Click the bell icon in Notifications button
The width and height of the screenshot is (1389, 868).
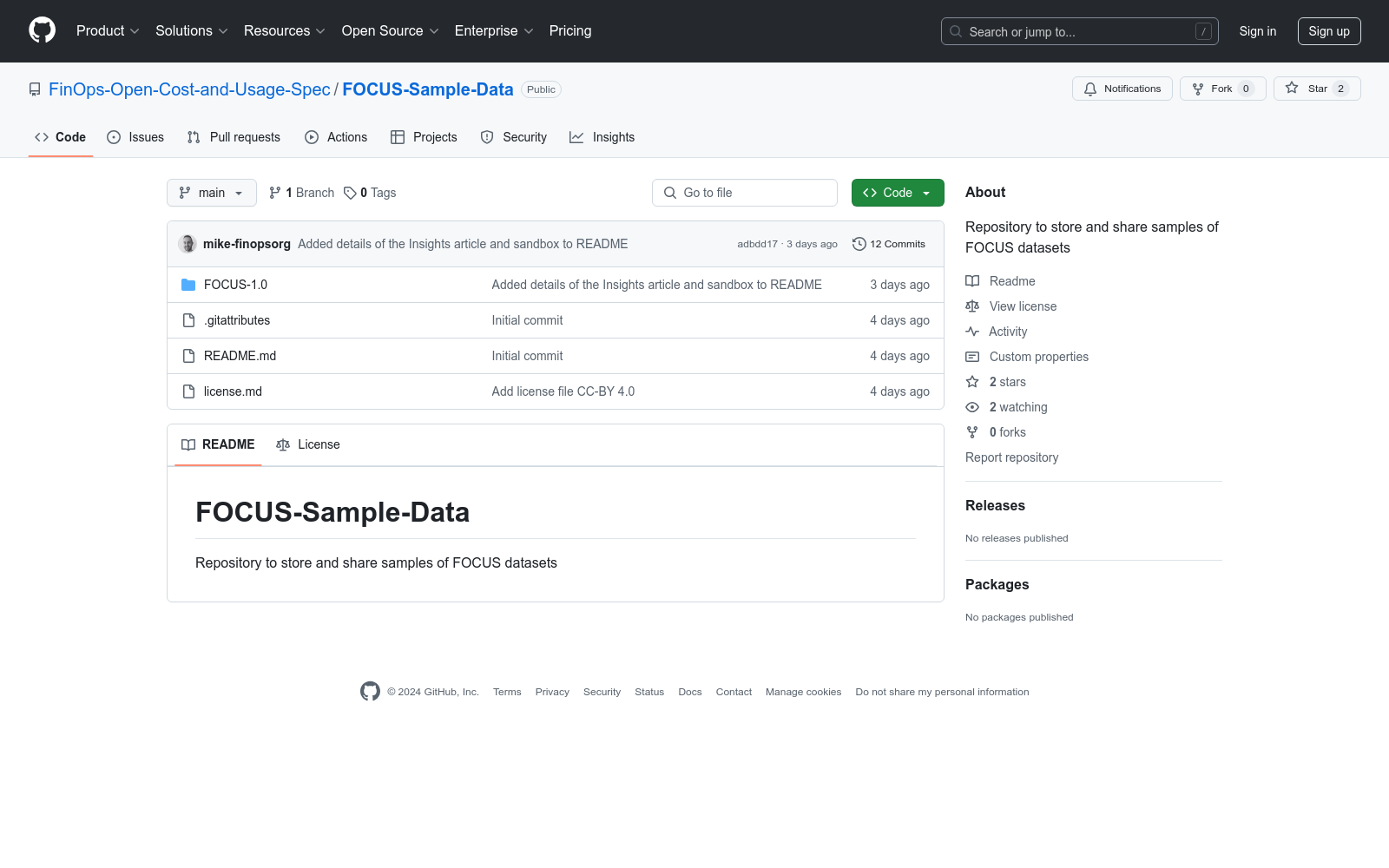1090,89
